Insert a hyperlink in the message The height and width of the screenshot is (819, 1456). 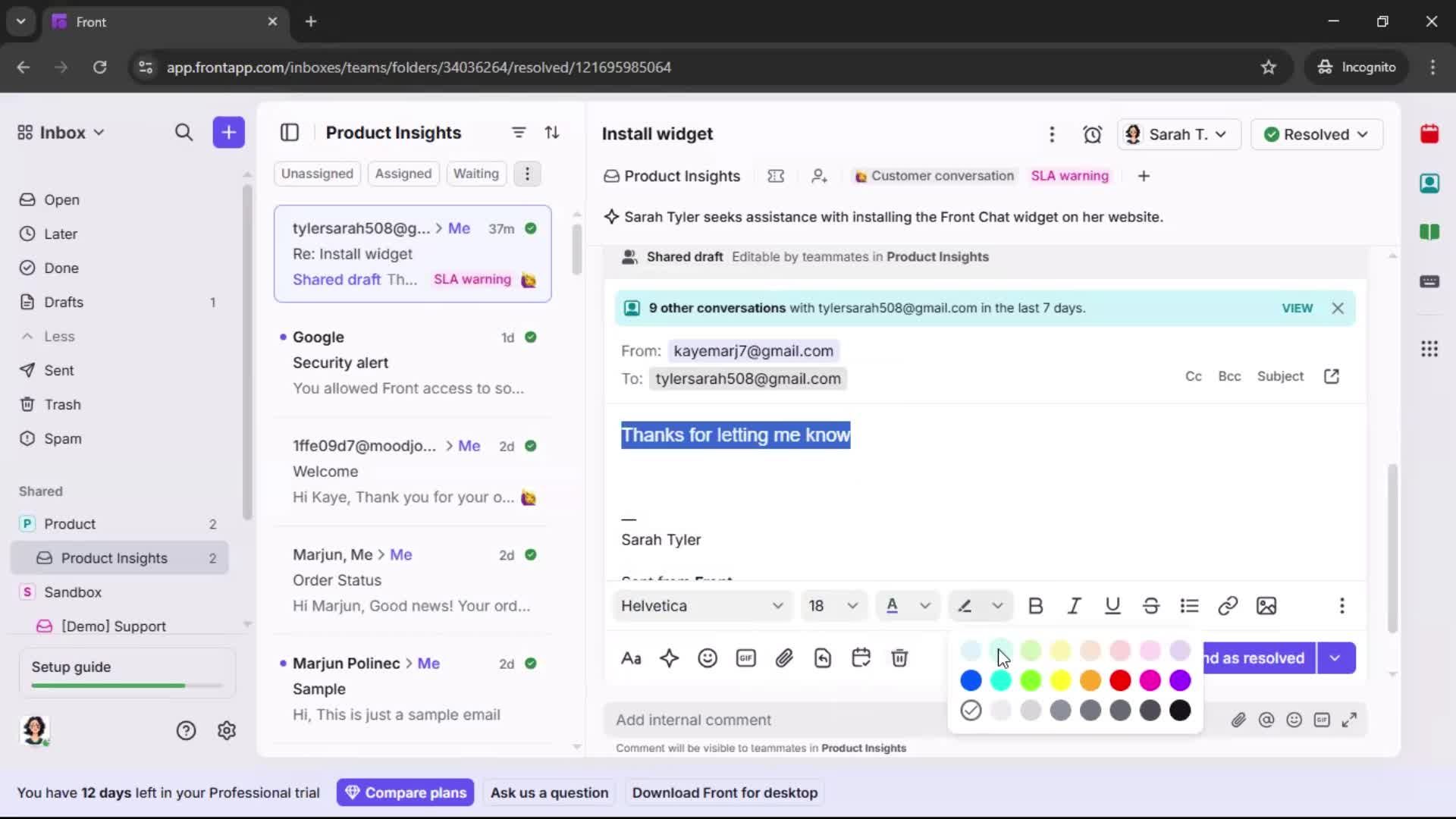[1228, 606]
